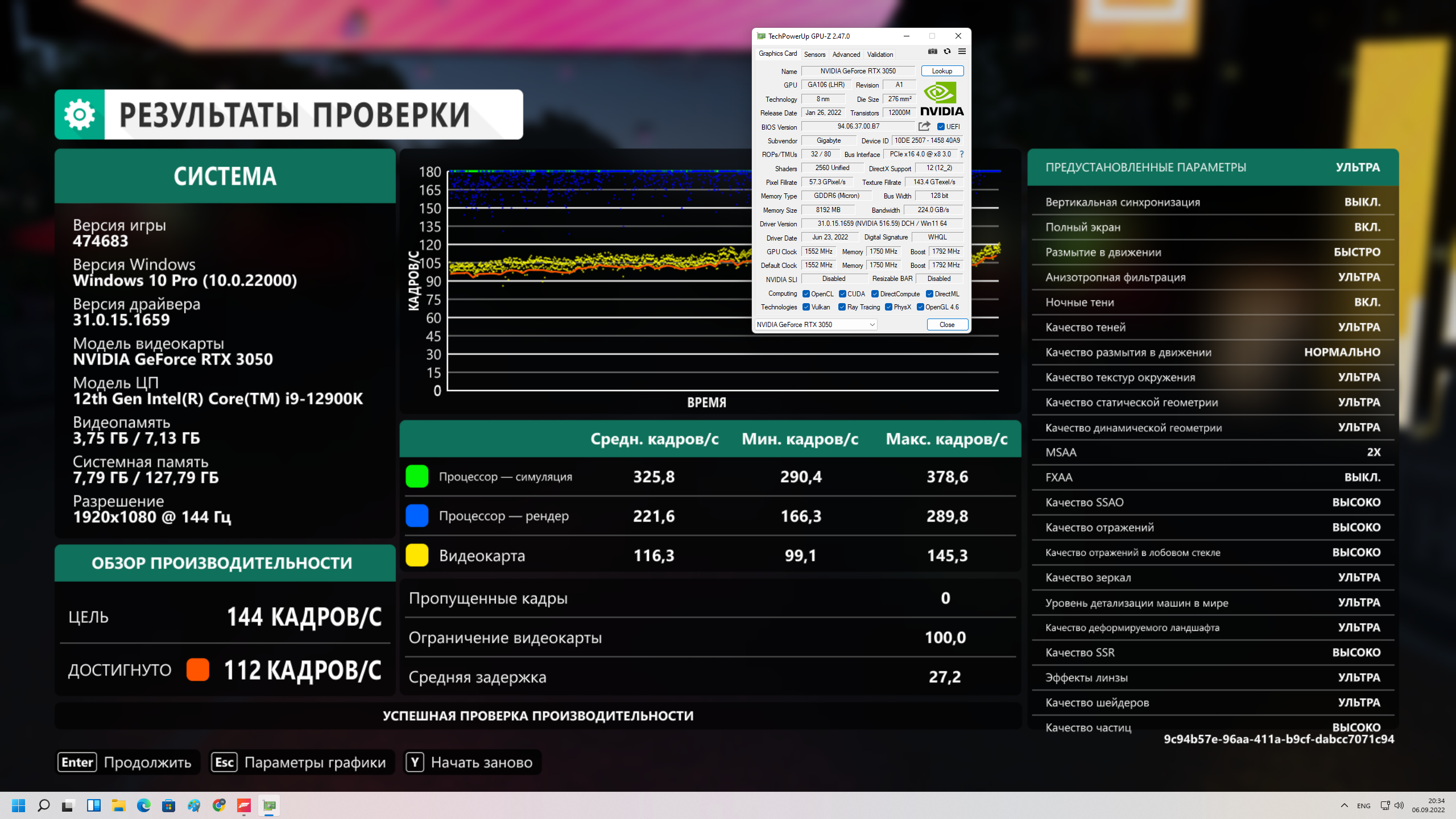Toggle the UEFI checkbox

click(941, 127)
